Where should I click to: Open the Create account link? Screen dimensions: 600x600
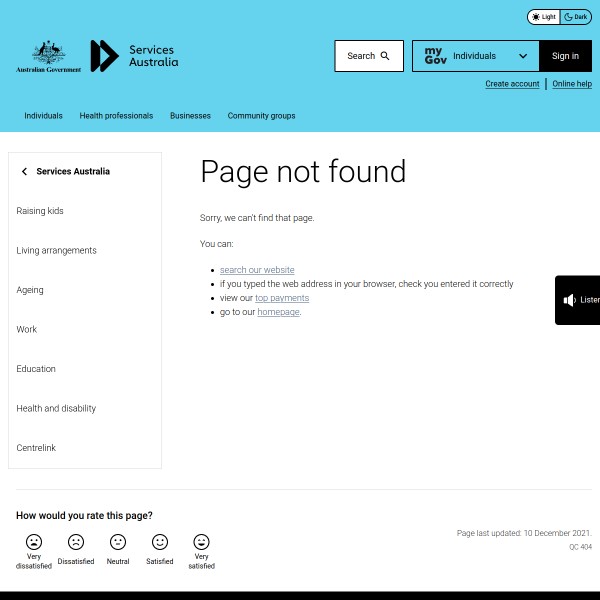[512, 84]
